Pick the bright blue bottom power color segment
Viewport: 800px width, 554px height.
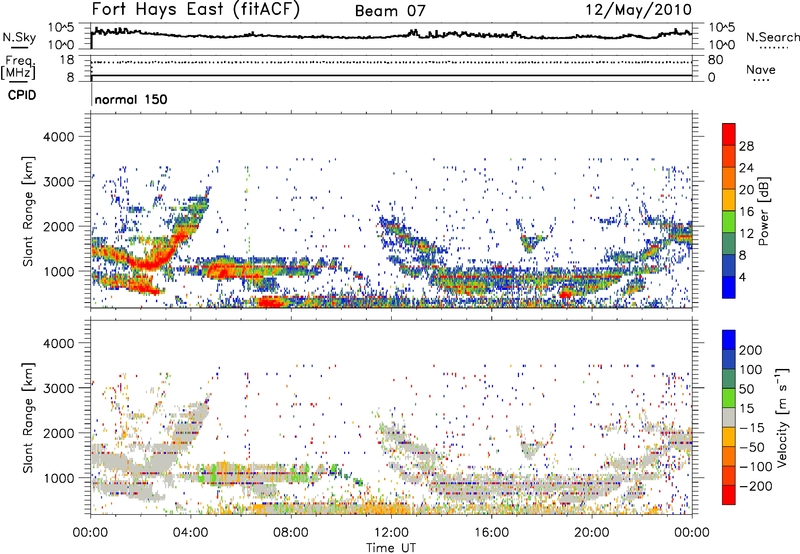[x=729, y=288]
